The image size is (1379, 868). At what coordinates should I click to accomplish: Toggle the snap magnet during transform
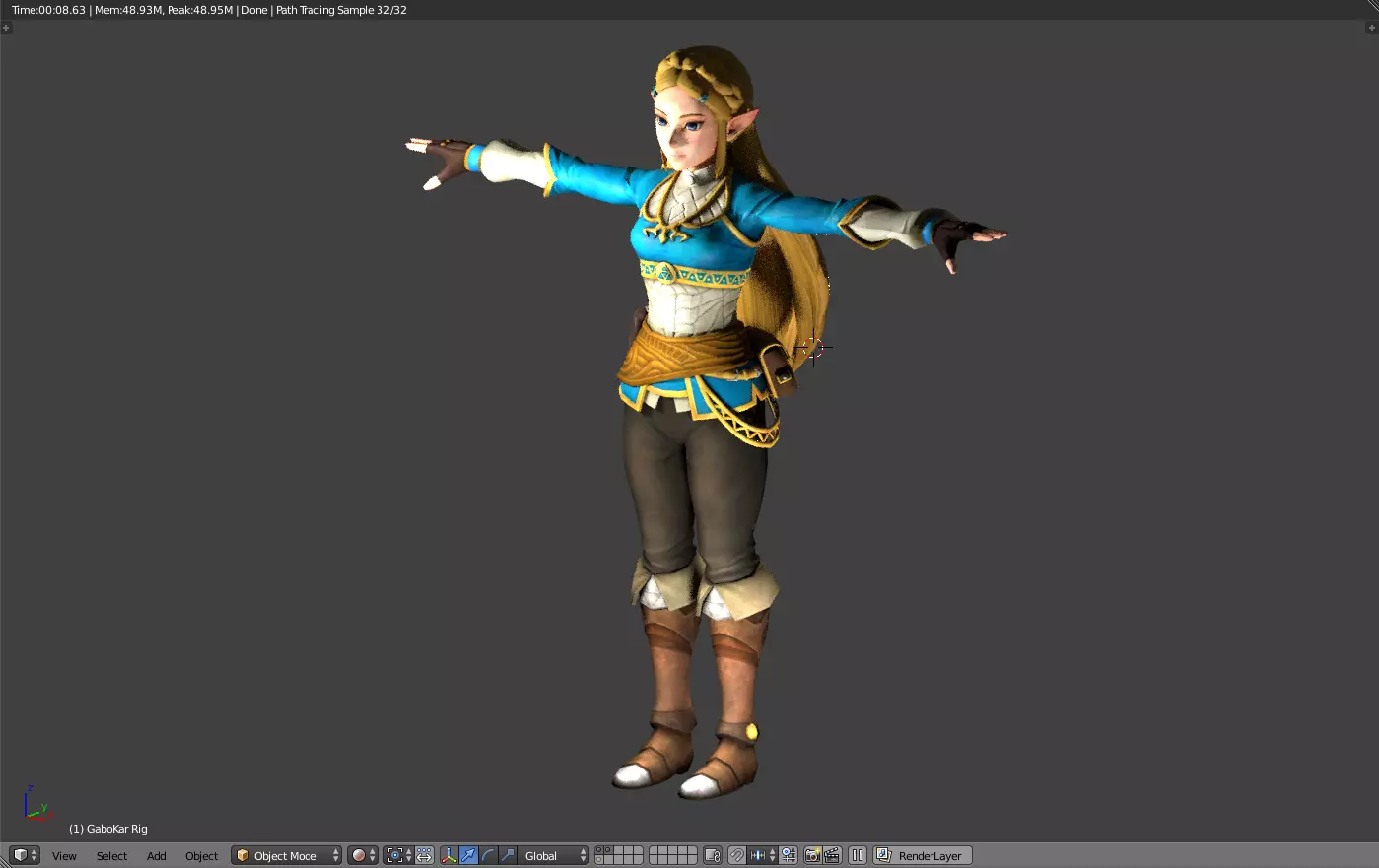pos(736,855)
